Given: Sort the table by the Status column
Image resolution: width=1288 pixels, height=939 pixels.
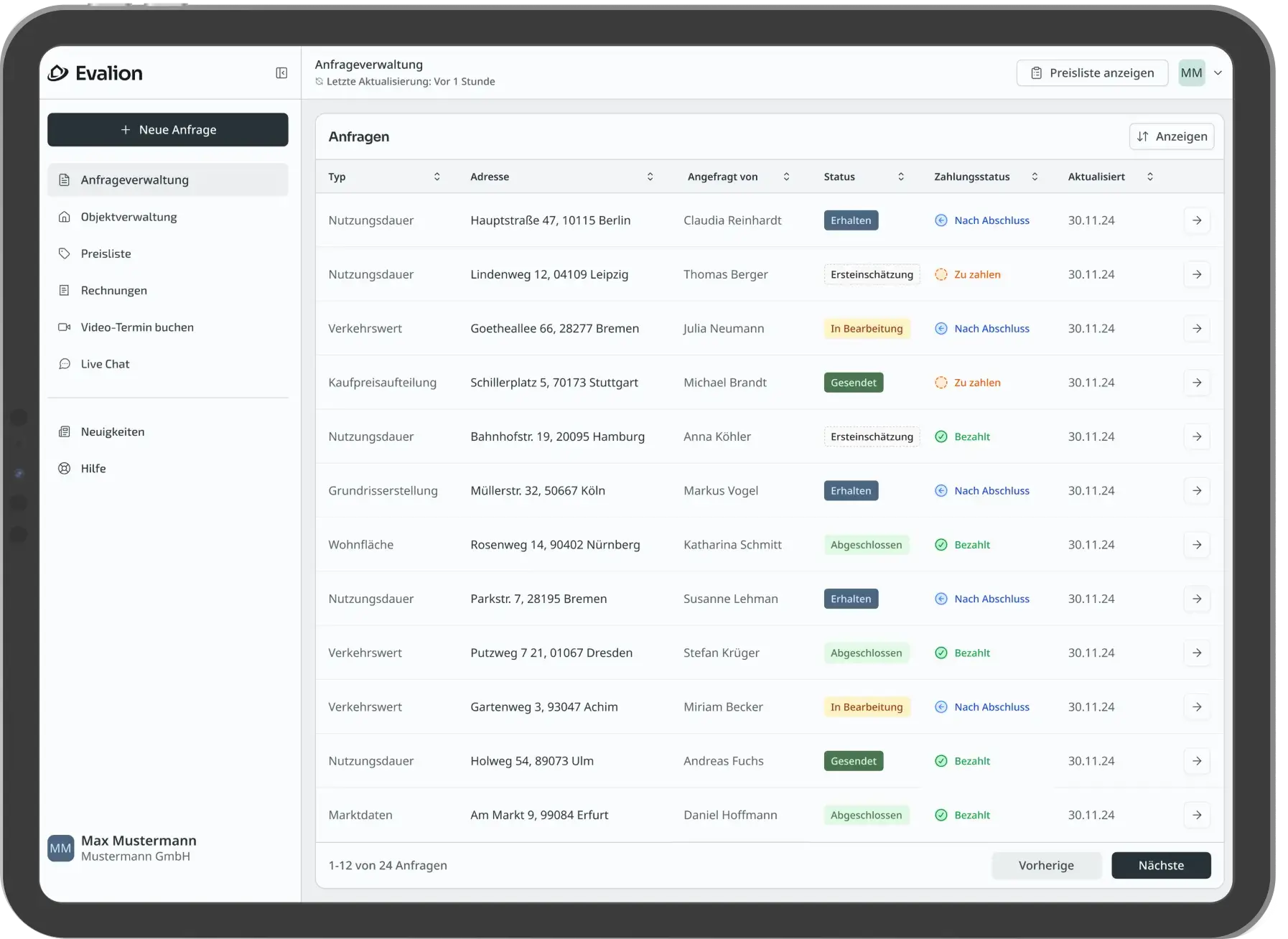Looking at the screenshot, I should (902, 177).
